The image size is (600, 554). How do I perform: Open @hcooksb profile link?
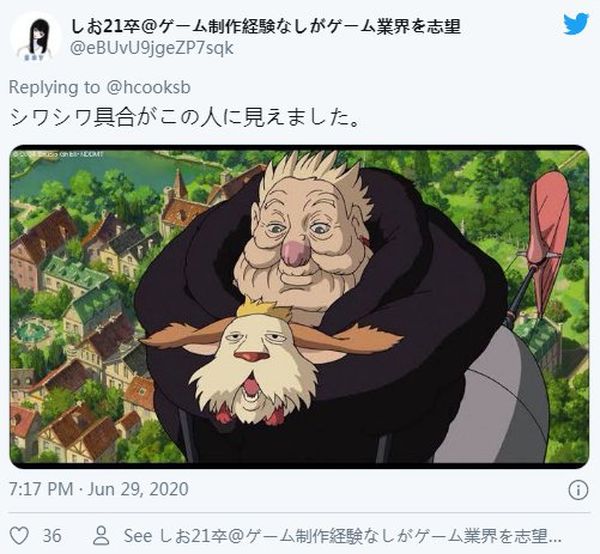(x=148, y=88)
